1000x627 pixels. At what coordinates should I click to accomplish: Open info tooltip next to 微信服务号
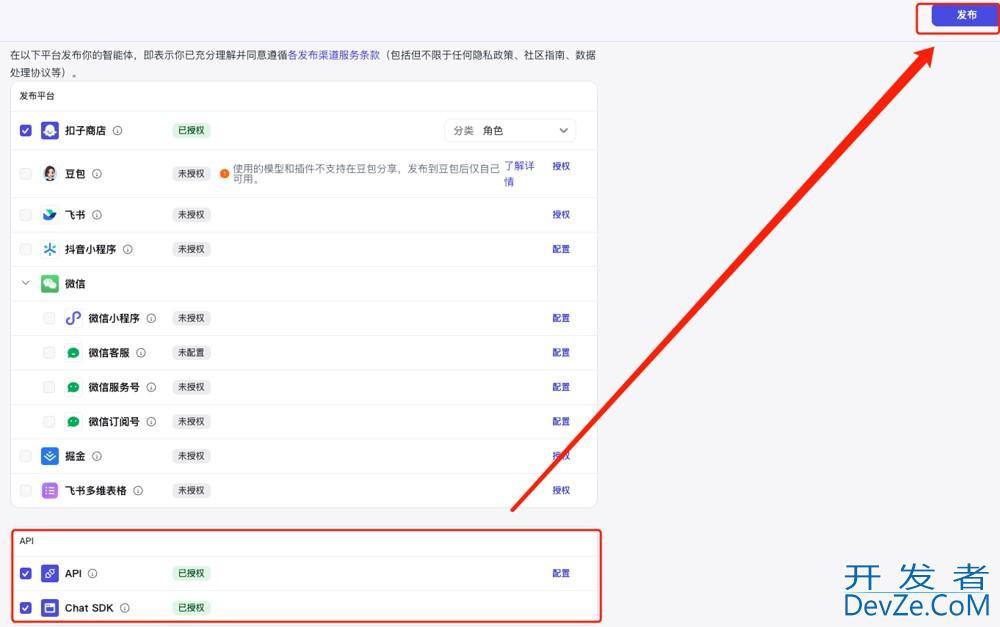pyautogui.click(x=151, y=387)
